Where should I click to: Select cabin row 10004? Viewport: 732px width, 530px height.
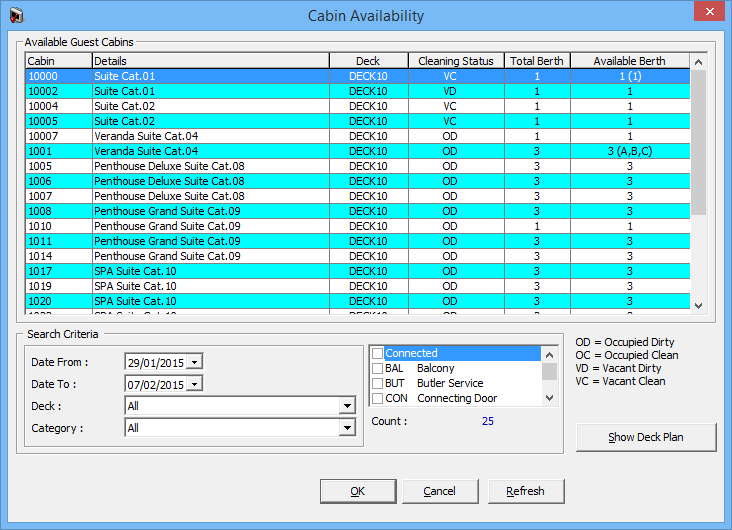[x=358, y=106]
